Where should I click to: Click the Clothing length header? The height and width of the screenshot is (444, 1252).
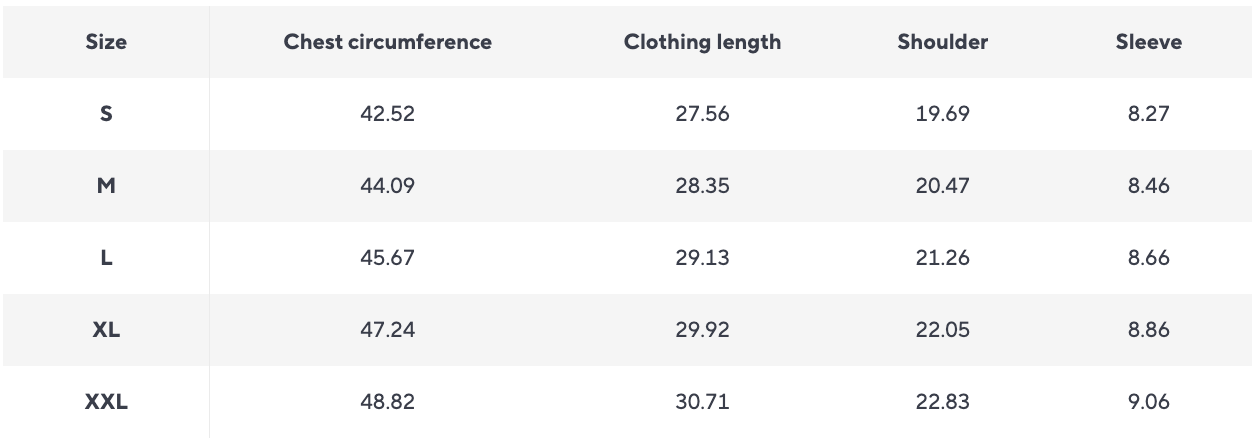point(703,42)
